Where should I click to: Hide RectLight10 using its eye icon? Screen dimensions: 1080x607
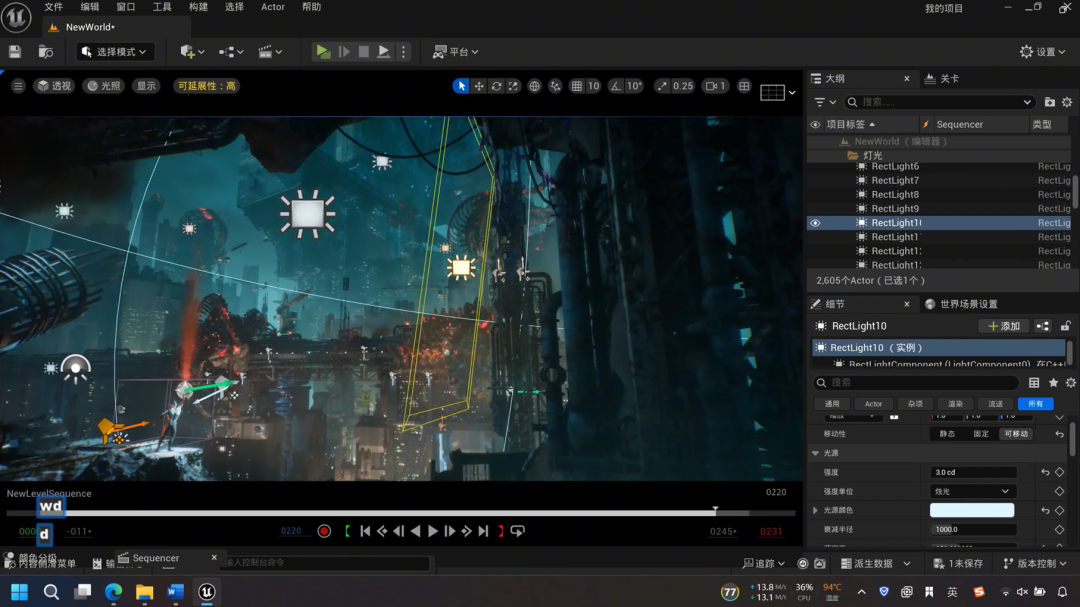coord(815,223)
